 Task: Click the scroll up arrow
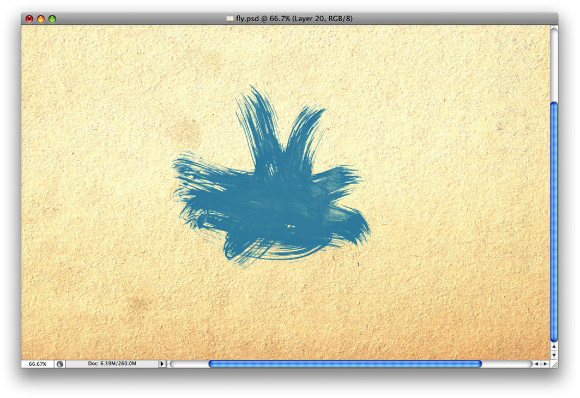pyautogui.click(x=554, y=347)
